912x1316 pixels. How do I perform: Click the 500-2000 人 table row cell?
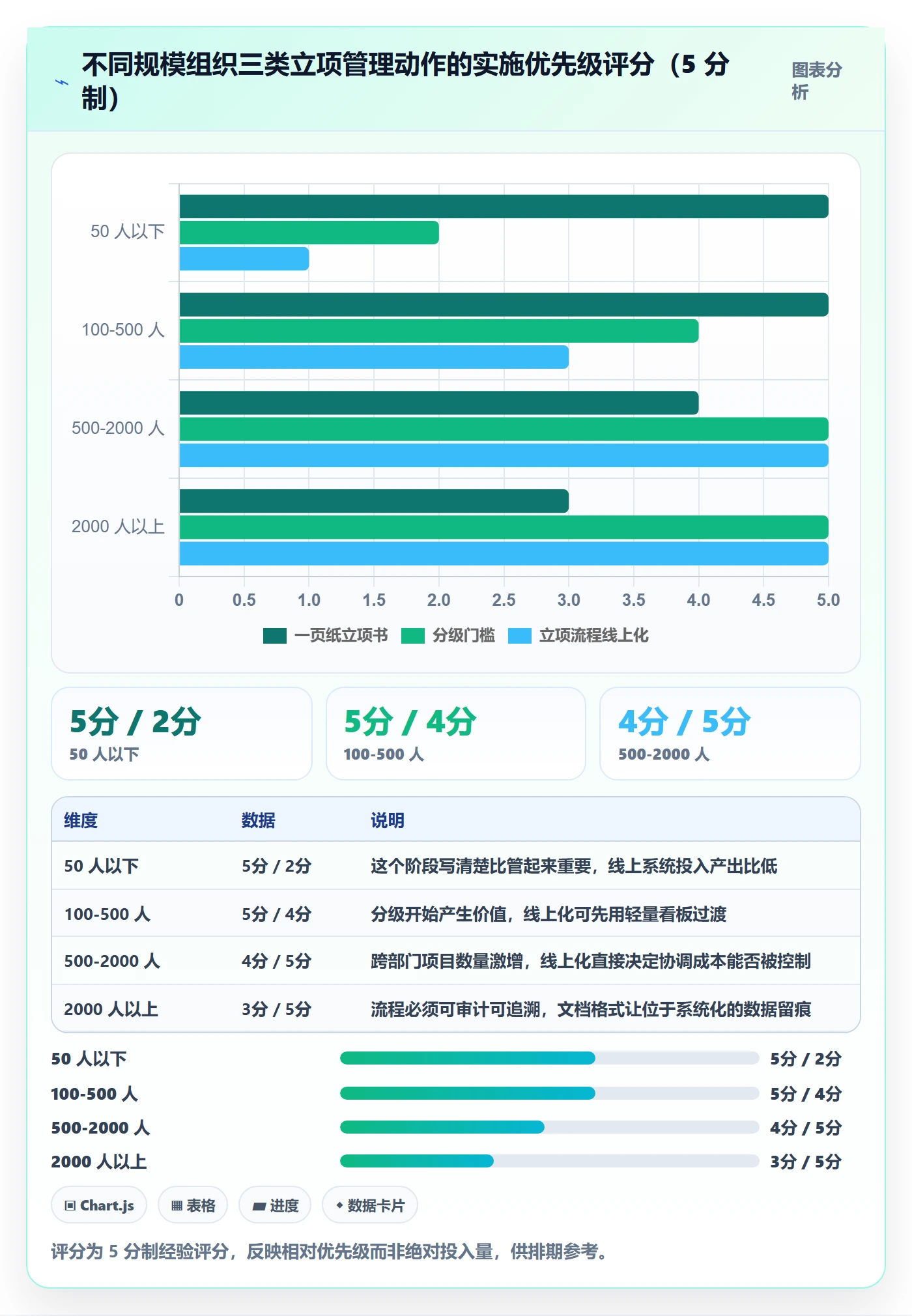112,961
